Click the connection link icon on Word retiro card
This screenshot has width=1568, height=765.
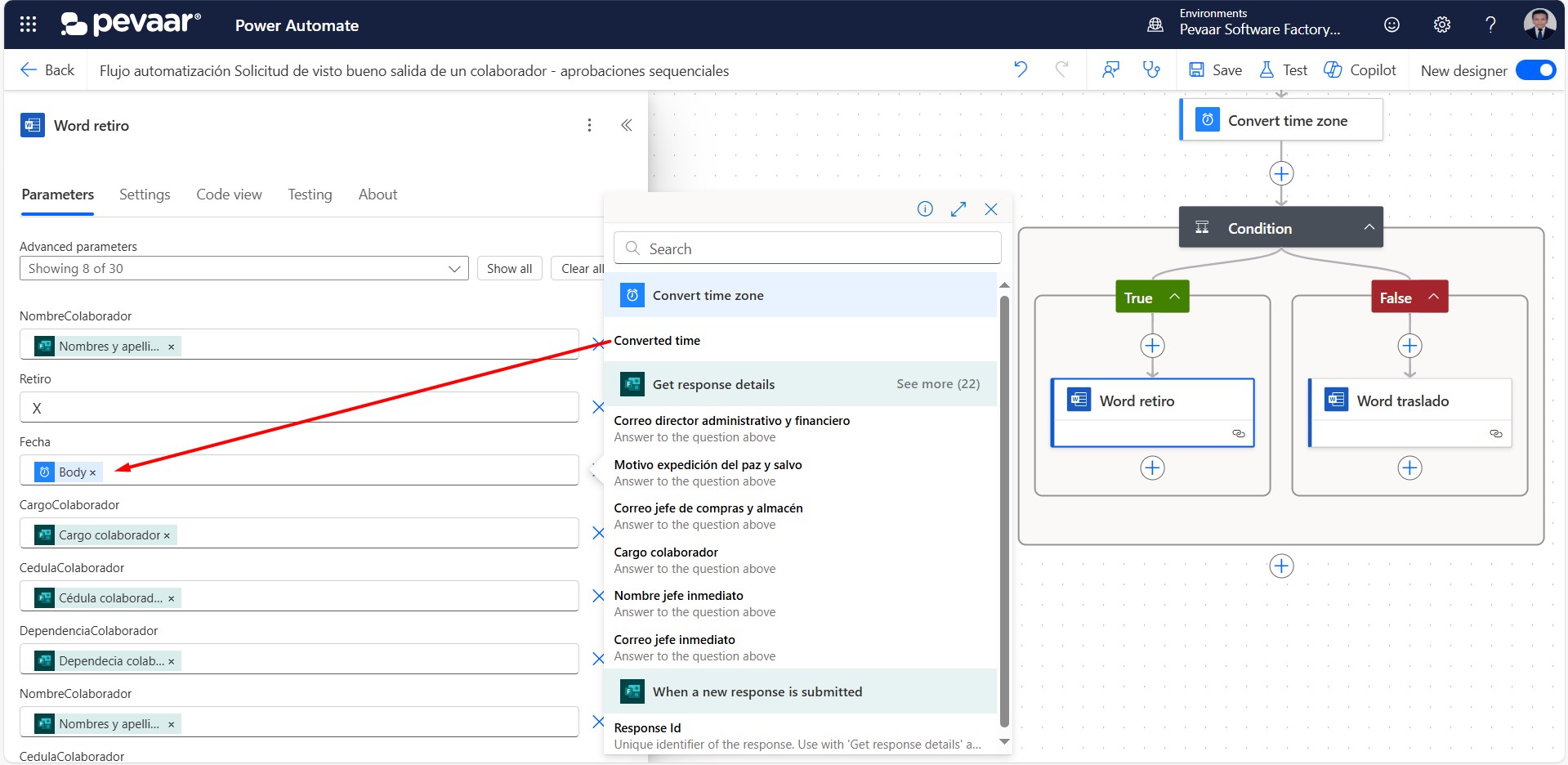point(1239,433)
